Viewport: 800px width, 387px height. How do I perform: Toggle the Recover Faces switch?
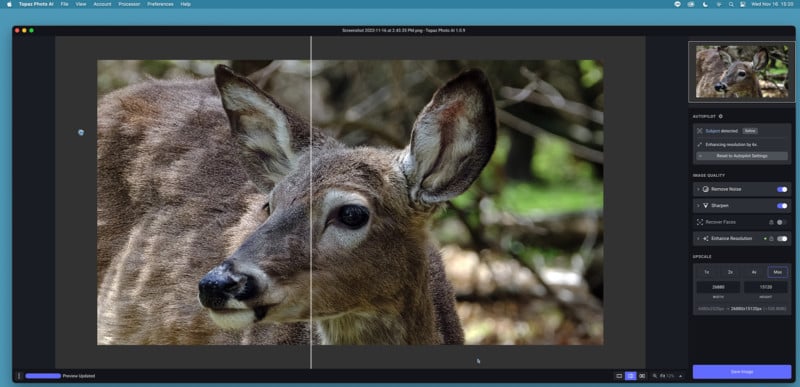782,222
